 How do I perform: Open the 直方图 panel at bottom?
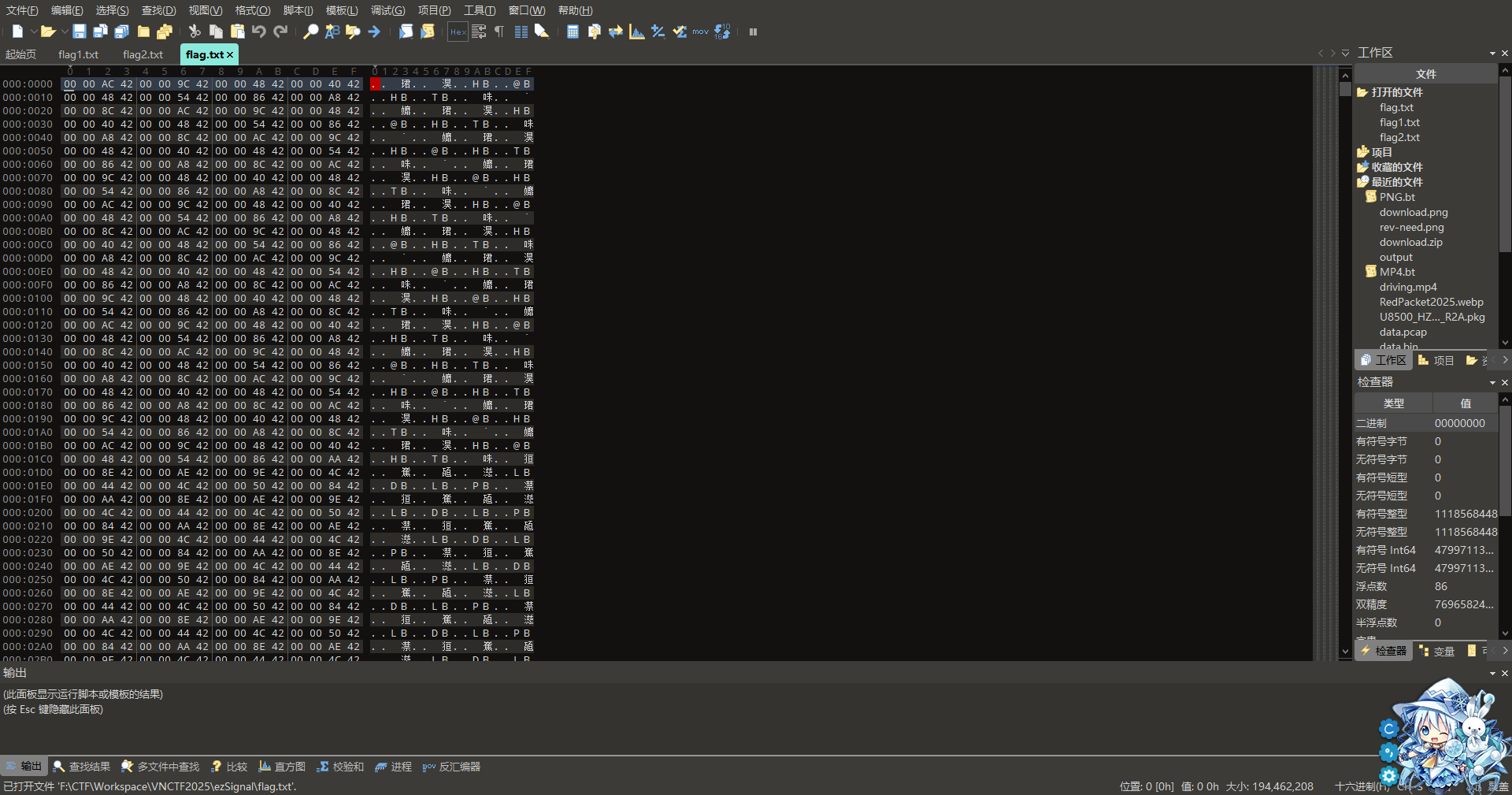pos(282,767)
